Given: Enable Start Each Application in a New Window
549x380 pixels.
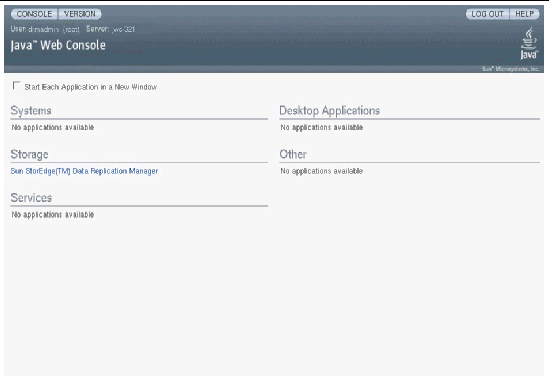Looking at the screenshot, I should 16,85.
